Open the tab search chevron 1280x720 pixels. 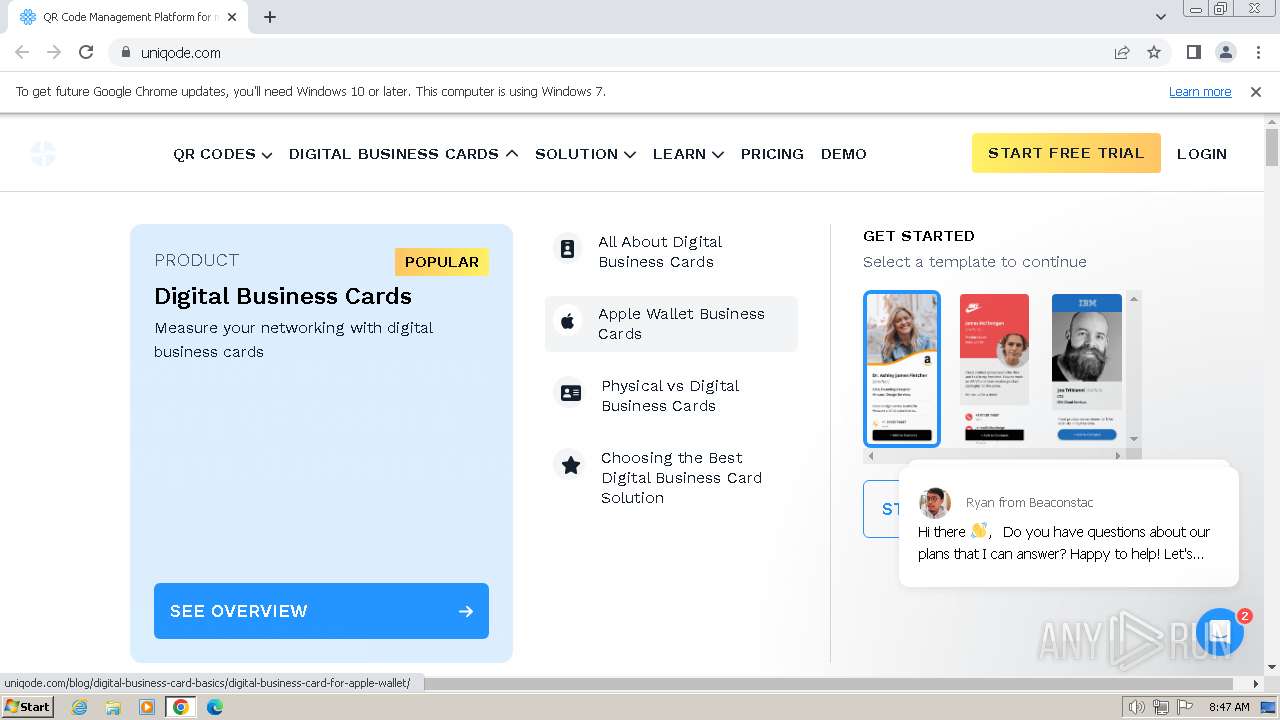click(x=1160, y=17)
